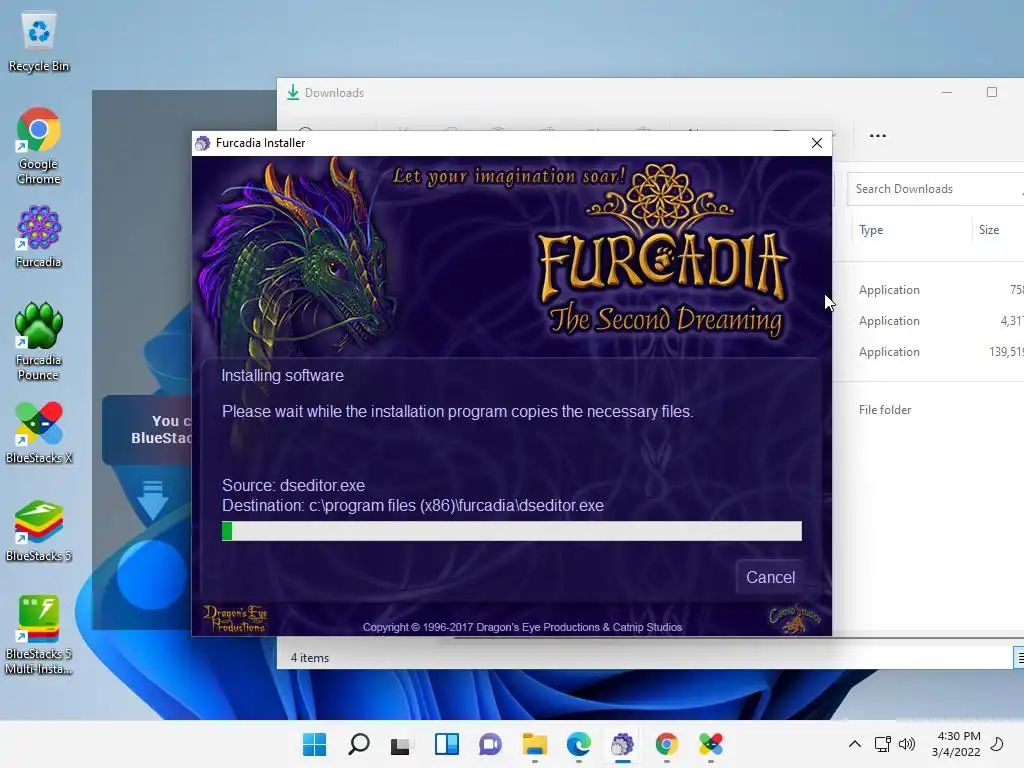Open Widgets from the taskbar
Viewport: 1024px width, 768px height.
click(x=447, y=744)
